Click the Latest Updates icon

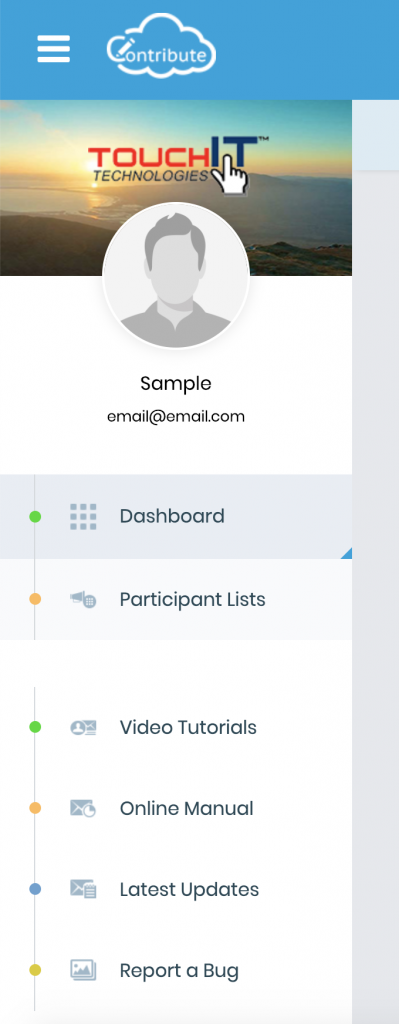pyautogui.click(x=83, y=889)
